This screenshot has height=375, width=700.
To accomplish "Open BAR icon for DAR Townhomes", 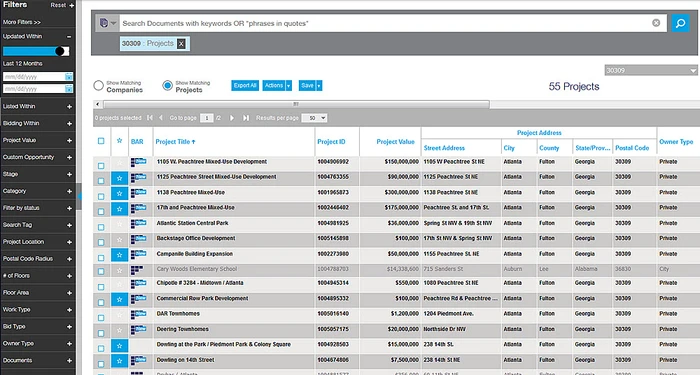I will click(138, 314).
